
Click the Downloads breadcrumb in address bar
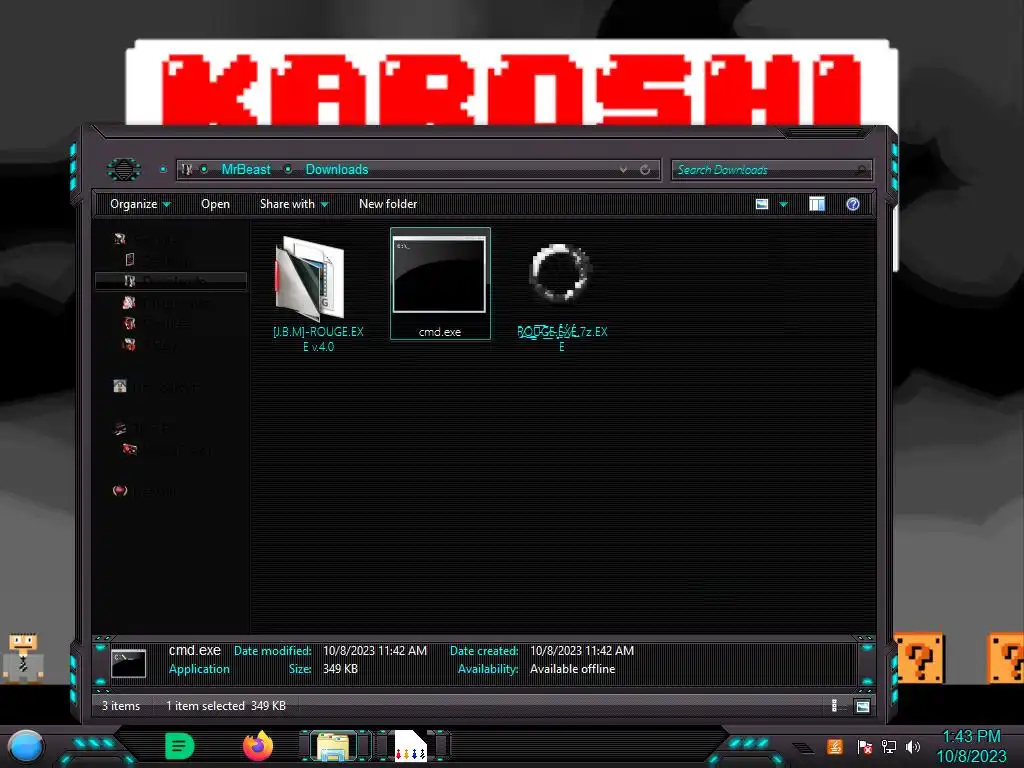pos(337,169)
